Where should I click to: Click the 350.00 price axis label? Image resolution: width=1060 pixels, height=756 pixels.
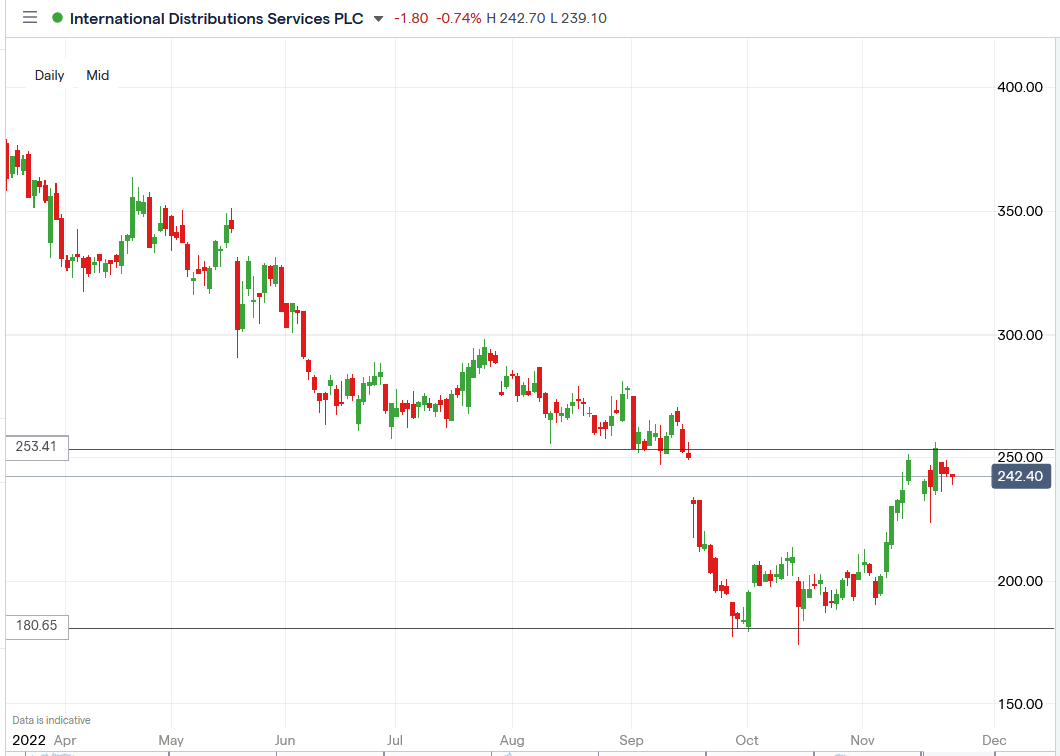pyautogui.click(x=1020, y=211)
